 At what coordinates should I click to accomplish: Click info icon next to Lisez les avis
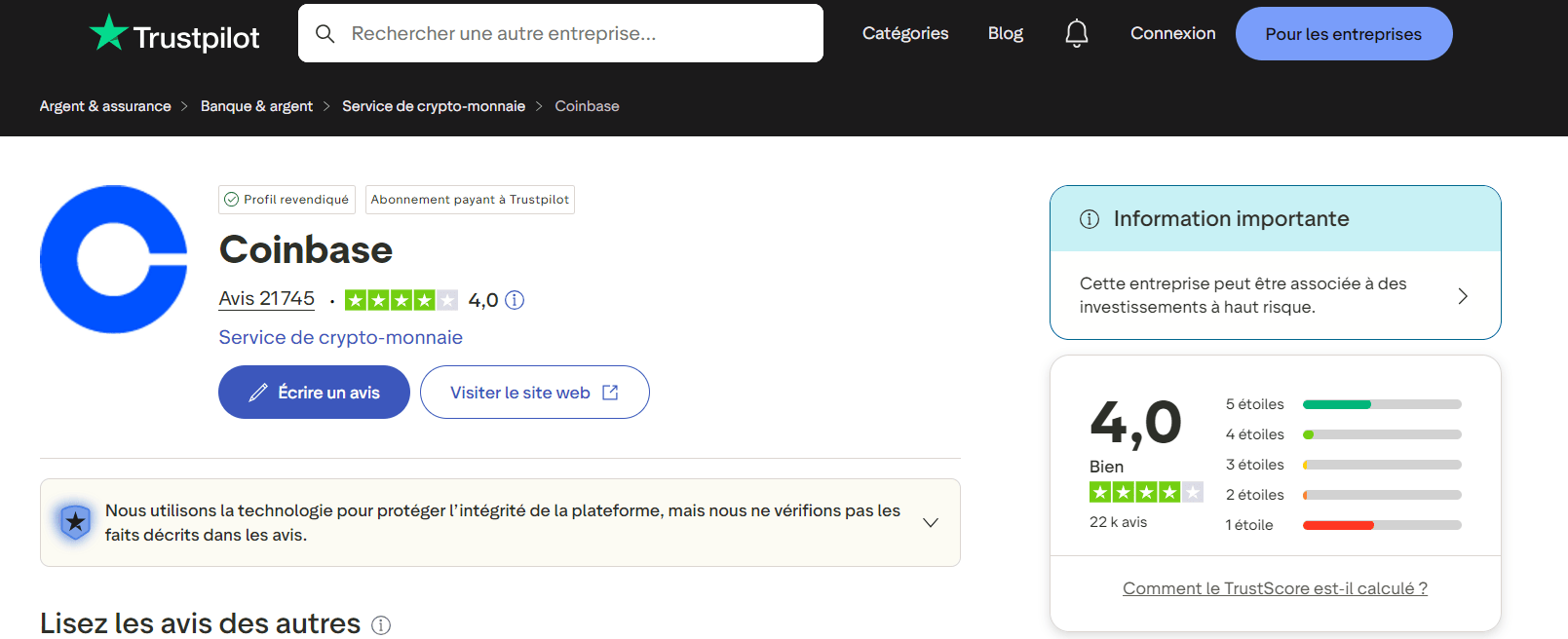tap(381, 625)
